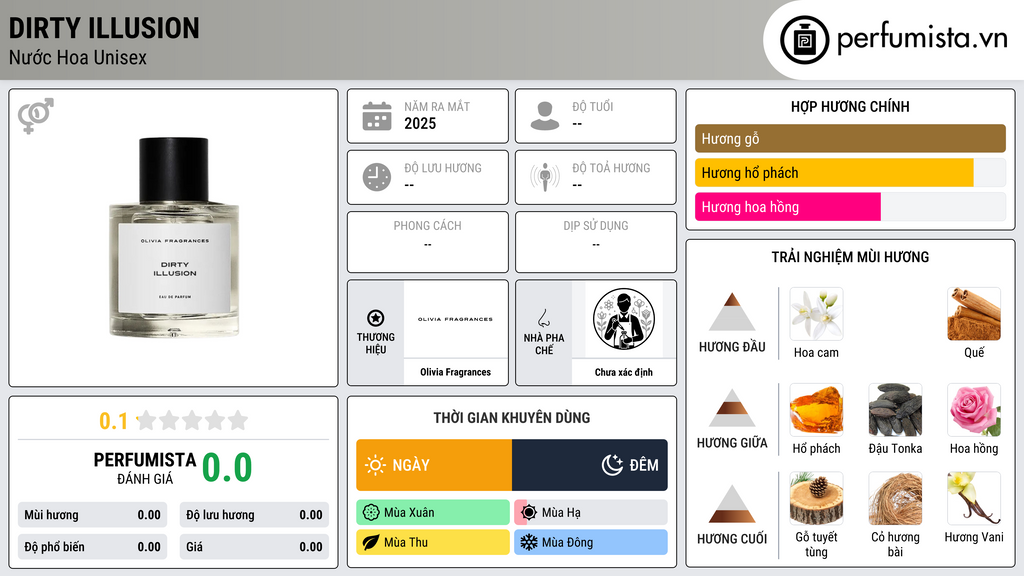Click the snowflake icon for Mùa Đông
This screenshot has height=576, width=1024.
click(529, 542)
